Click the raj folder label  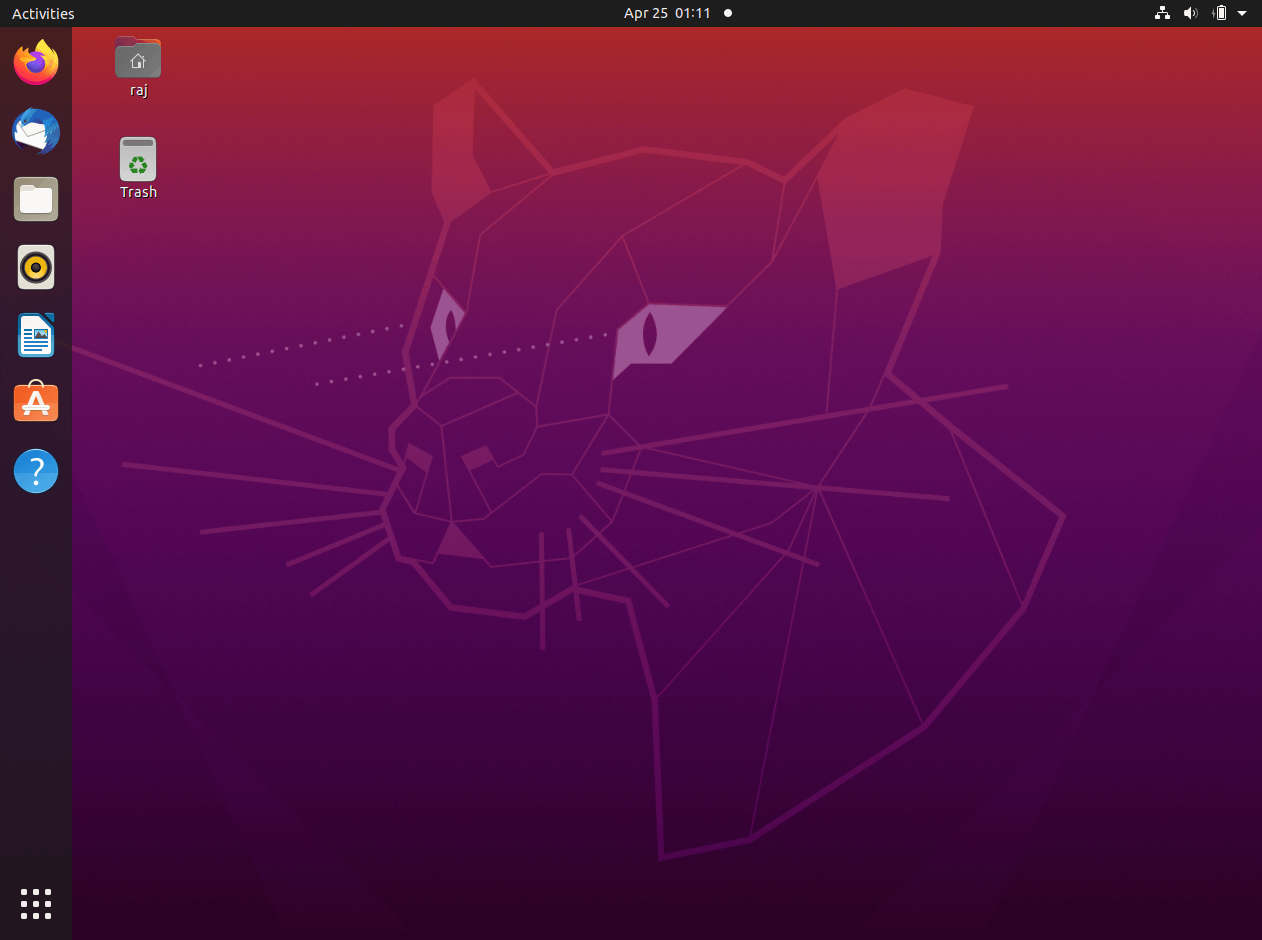click(x=139, y=90)
